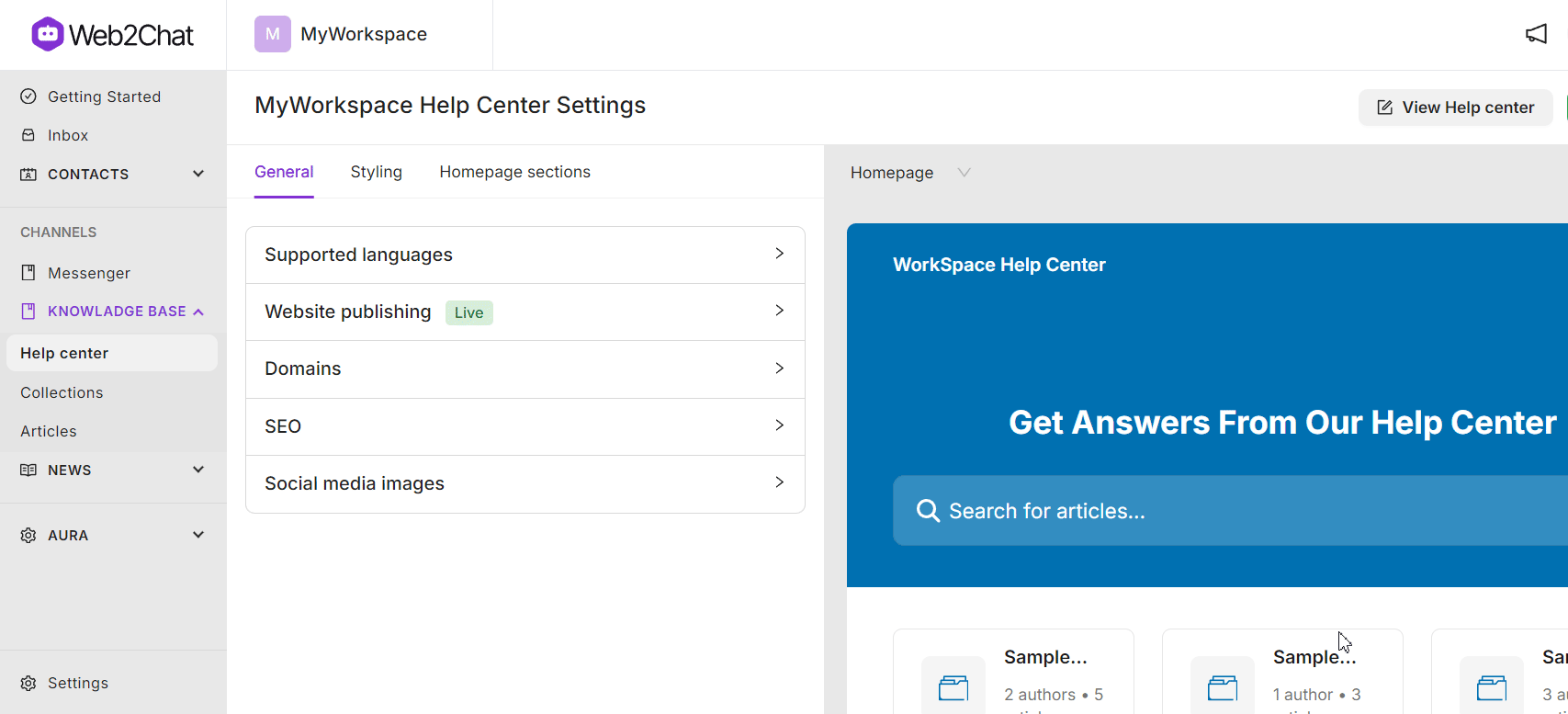Click the Get Answers From Our Help Center heading
Screen dimensions: 1568x714
[1282, 423]
